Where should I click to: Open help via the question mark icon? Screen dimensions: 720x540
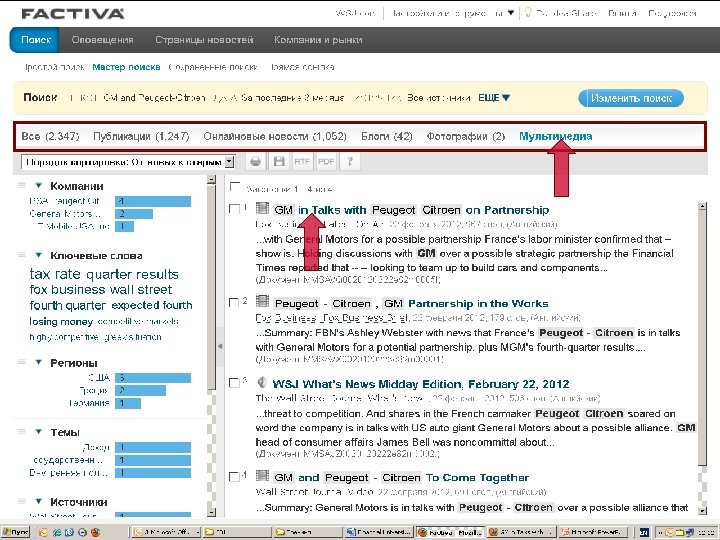350,161
